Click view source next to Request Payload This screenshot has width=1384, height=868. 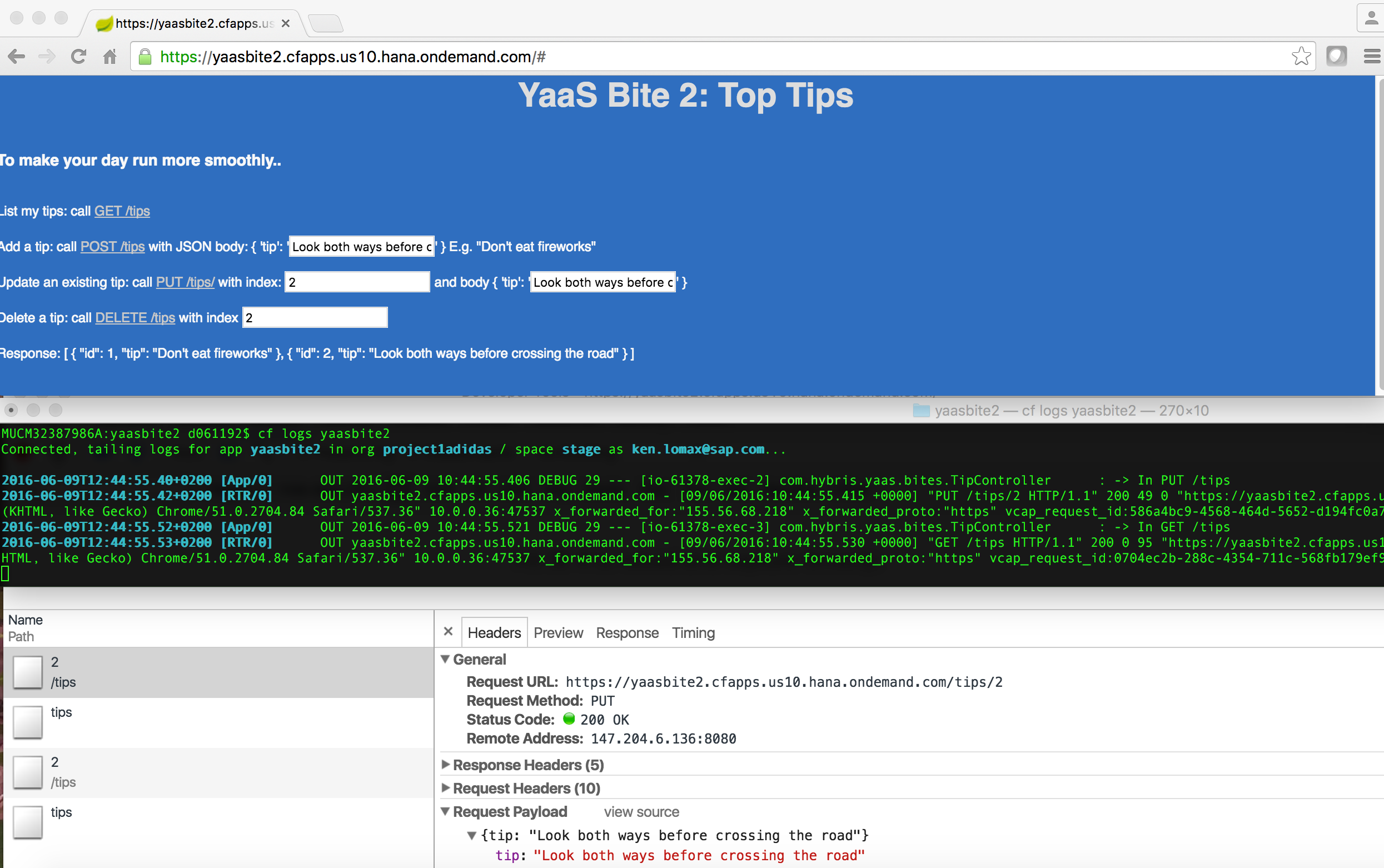[x=641, y=812]
